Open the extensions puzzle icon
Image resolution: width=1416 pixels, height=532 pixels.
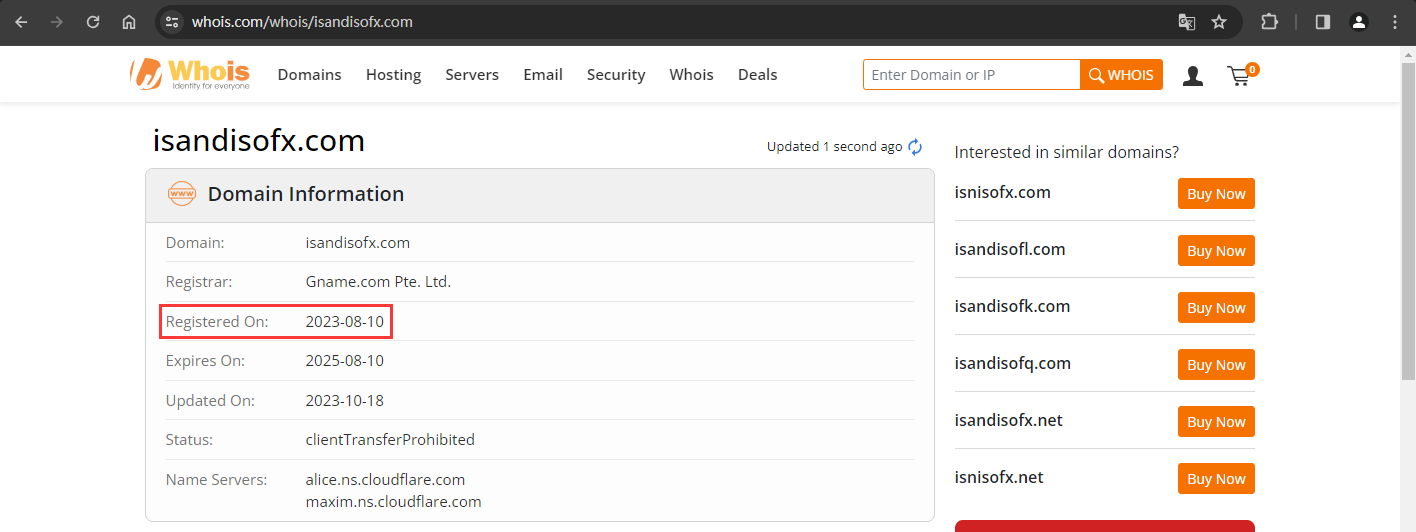coord(1269,22)
